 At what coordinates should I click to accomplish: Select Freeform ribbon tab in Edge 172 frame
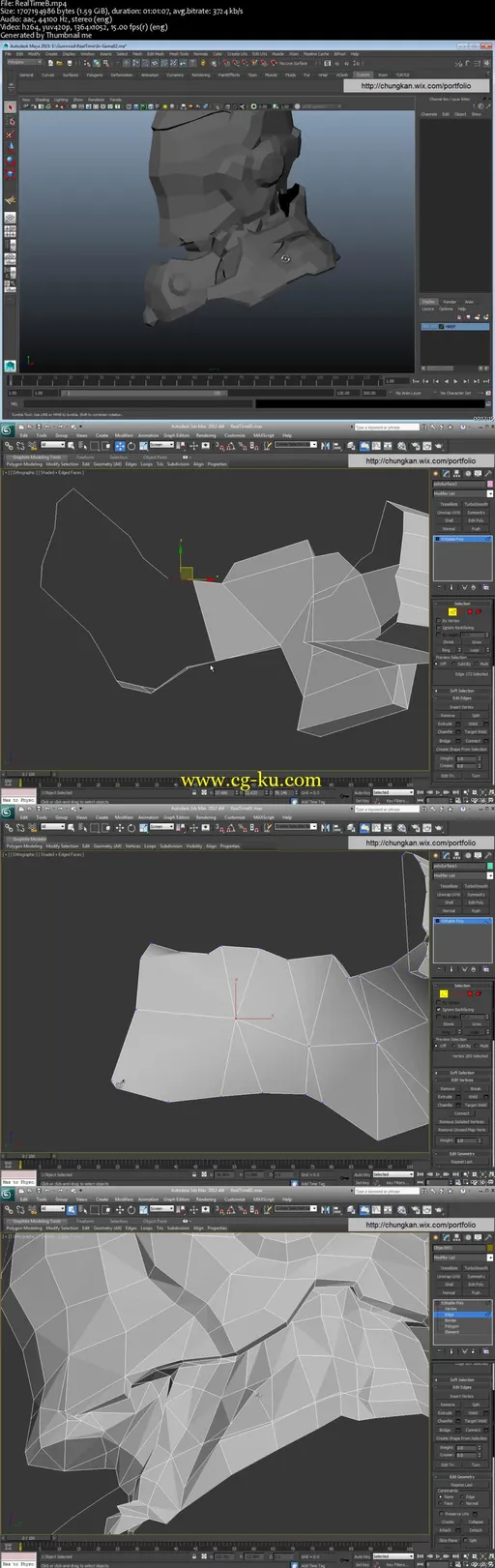click(85, 457)
